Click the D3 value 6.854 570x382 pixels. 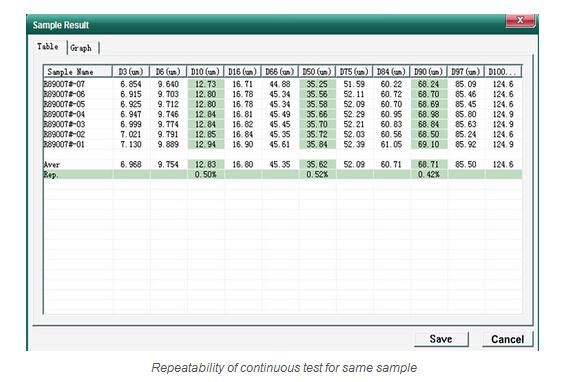pos(131,84)
